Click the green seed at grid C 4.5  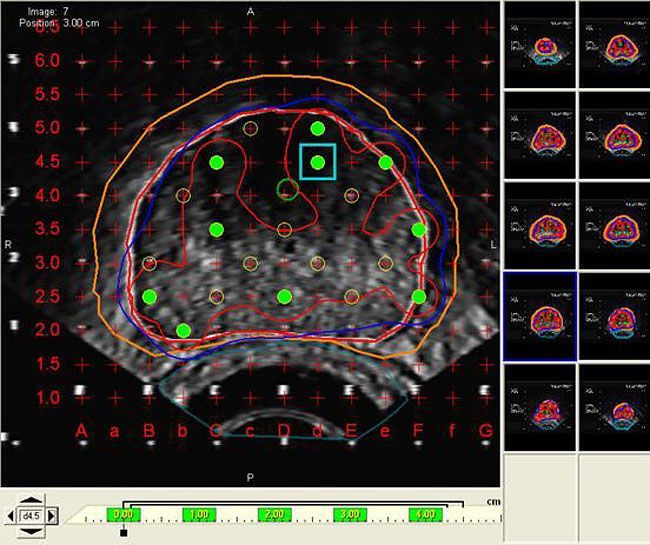(216, 162)
